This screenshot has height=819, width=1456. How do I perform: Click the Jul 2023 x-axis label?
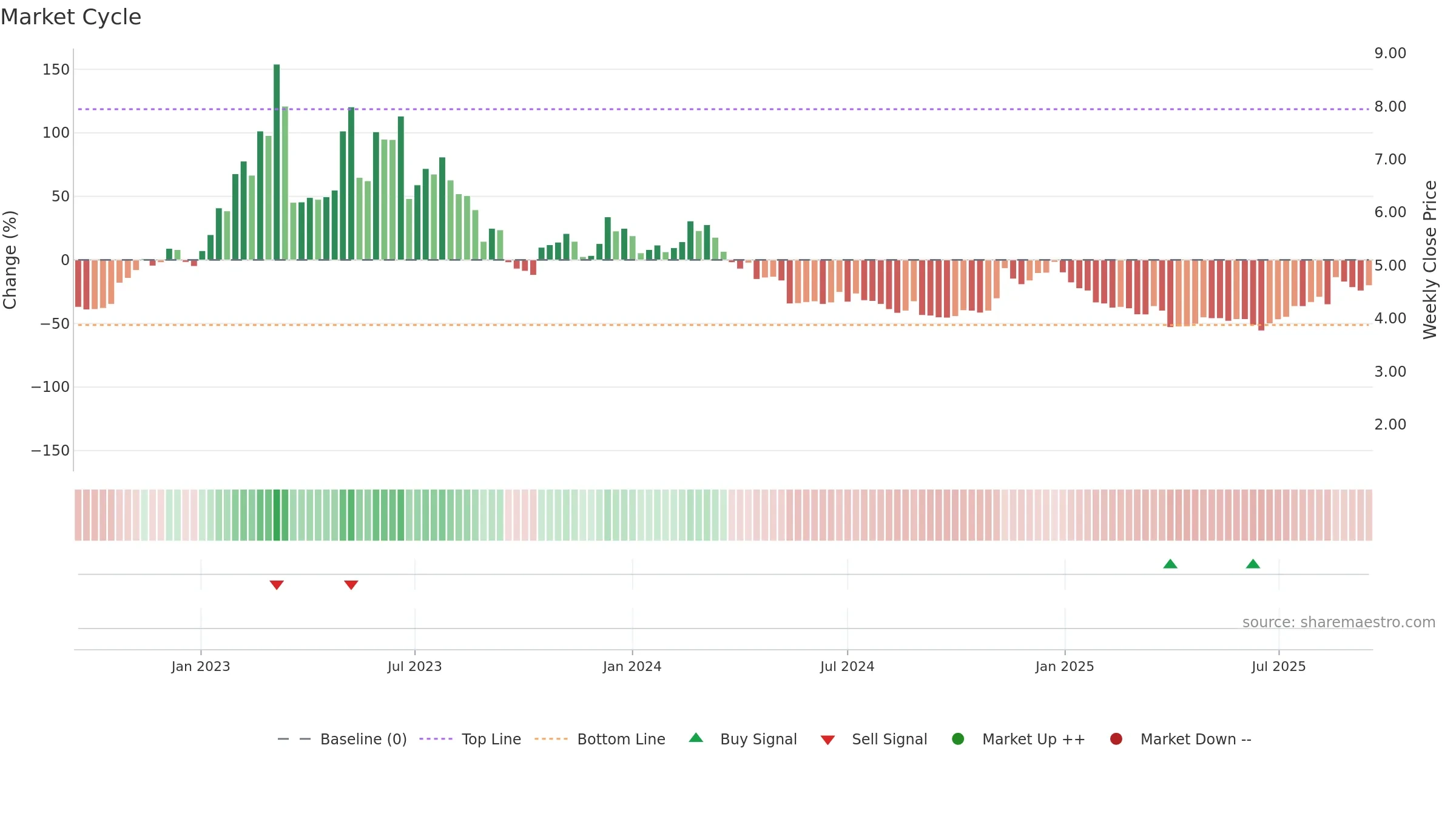pos(415,666)
